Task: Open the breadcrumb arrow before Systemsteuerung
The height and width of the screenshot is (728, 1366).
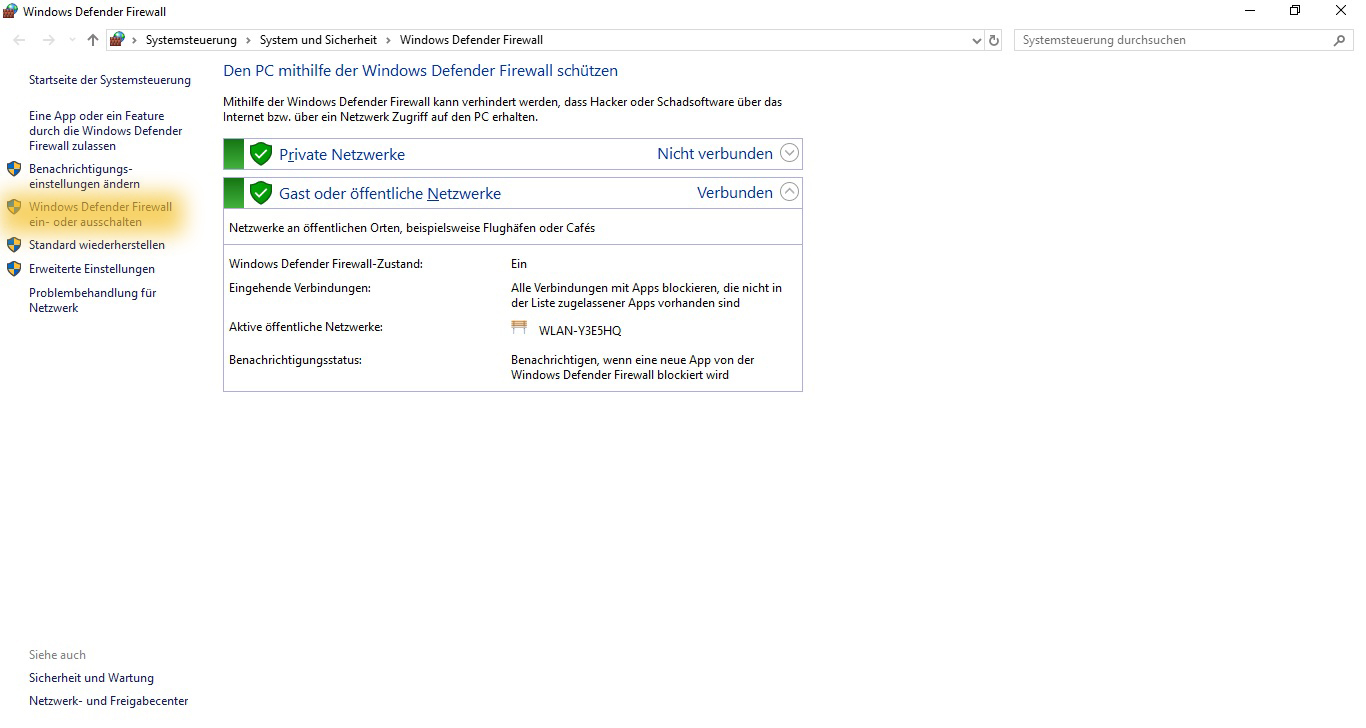Action: pos(135,40)
